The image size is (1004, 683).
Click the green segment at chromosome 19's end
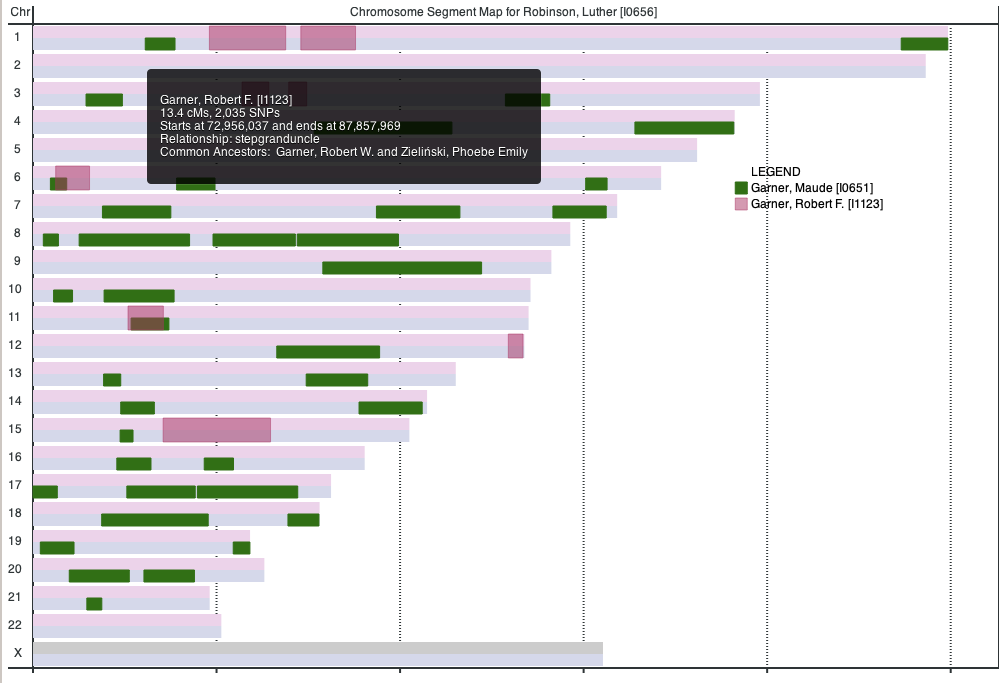click(241, 548)
